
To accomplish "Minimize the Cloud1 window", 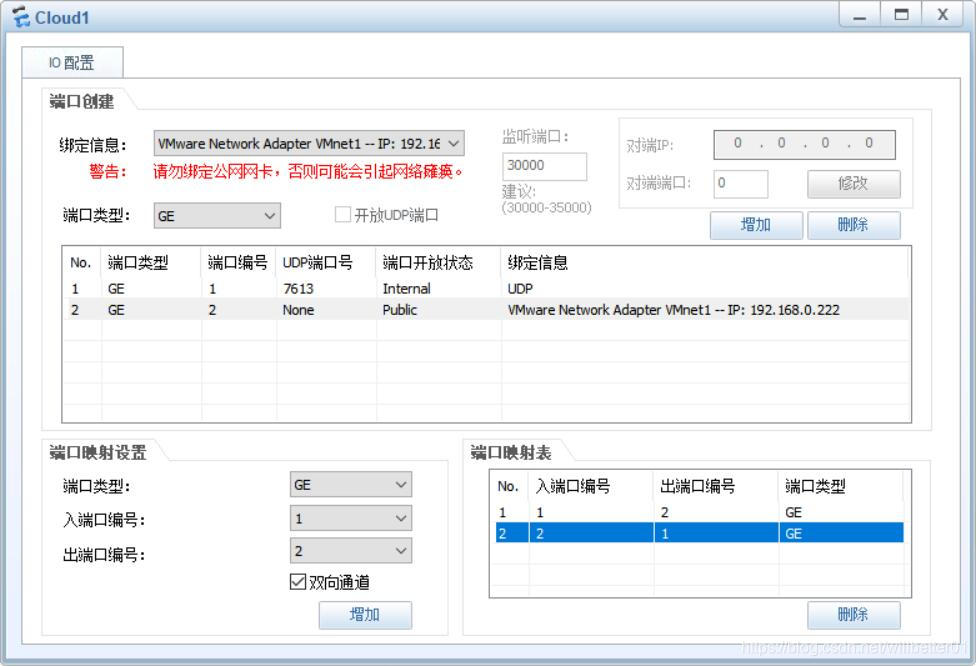I will [860, 15].
